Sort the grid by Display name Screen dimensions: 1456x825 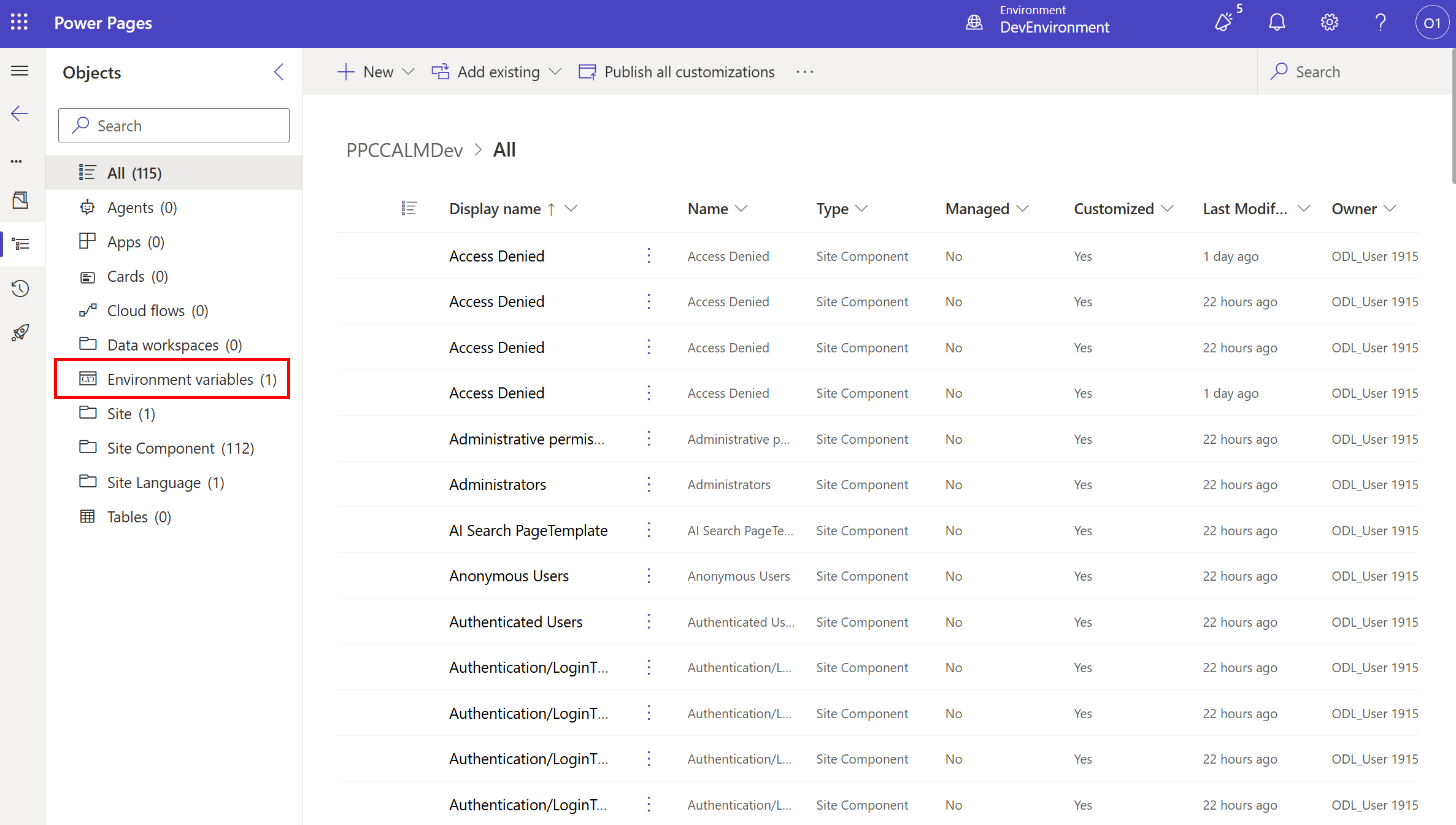coord(495,209)
